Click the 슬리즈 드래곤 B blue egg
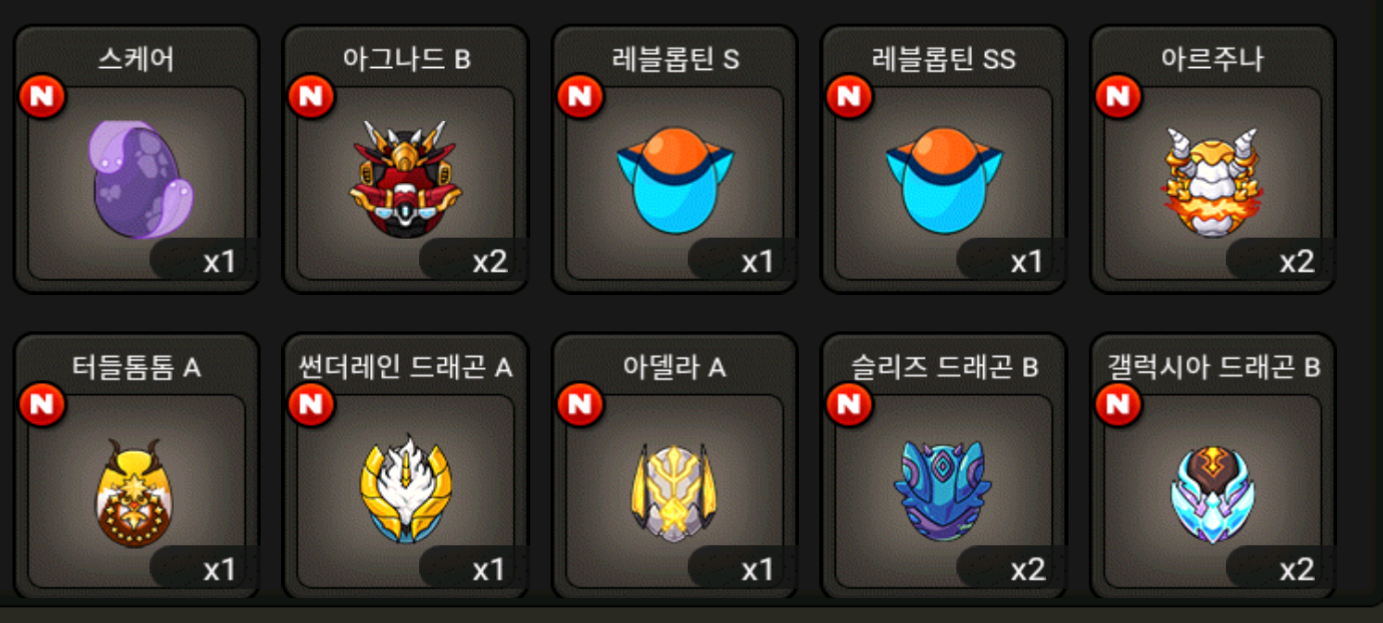Screen dimensions: 1383x623 [x=944, y=490]
